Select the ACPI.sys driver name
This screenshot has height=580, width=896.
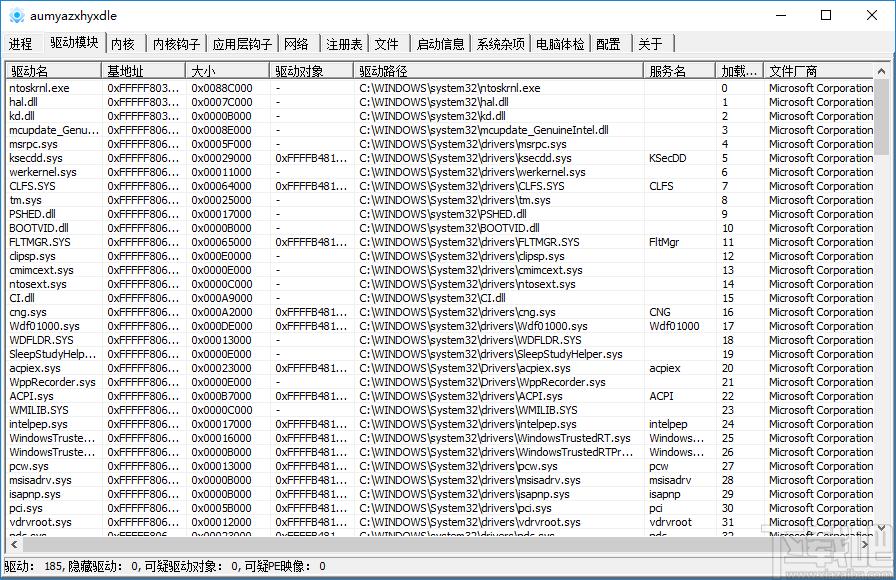[31, 396]
